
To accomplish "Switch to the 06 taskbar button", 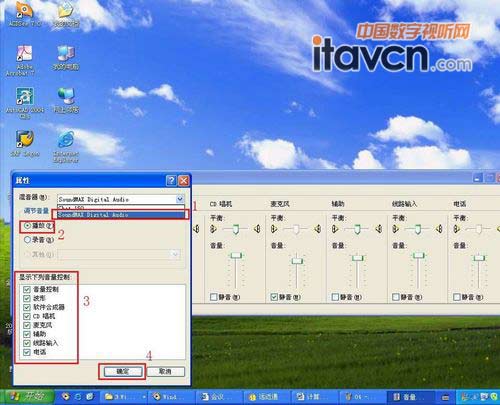I will tap(363, 397).
